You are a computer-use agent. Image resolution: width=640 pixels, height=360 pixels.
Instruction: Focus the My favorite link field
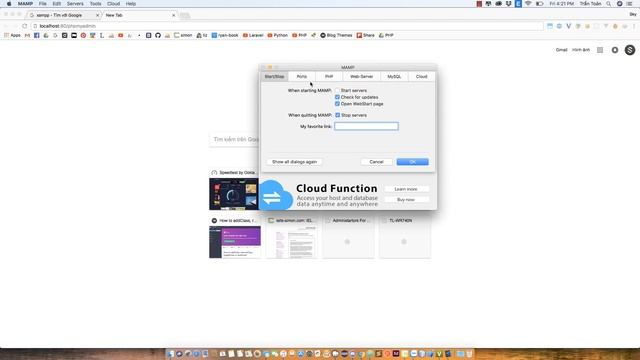(366, 127)
